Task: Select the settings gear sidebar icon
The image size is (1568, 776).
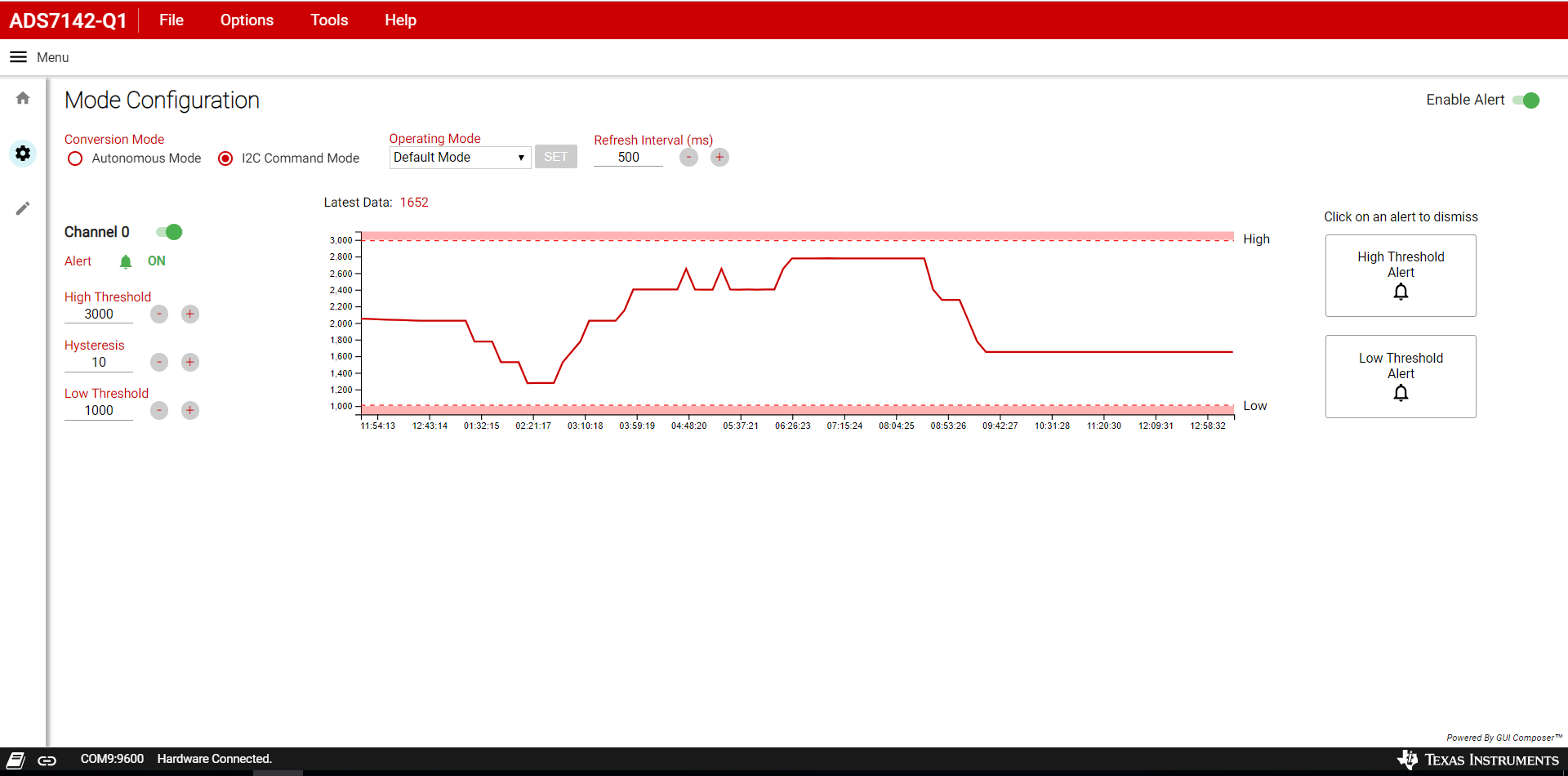Action: coord(23,154)
